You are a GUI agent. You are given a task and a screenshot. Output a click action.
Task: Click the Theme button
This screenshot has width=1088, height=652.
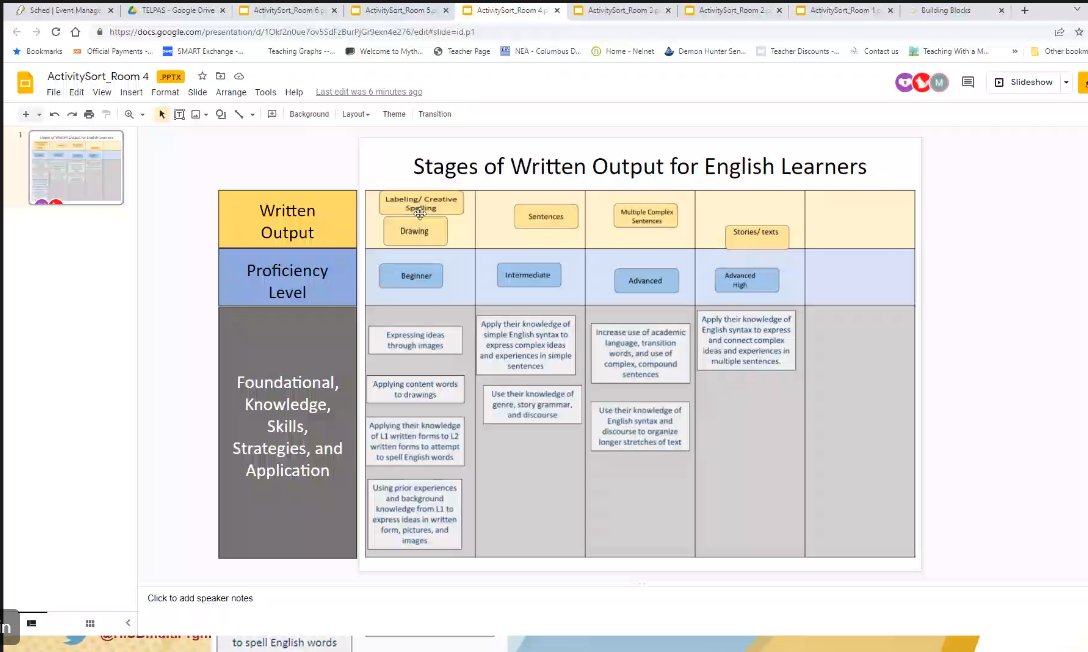coord(394,114)
